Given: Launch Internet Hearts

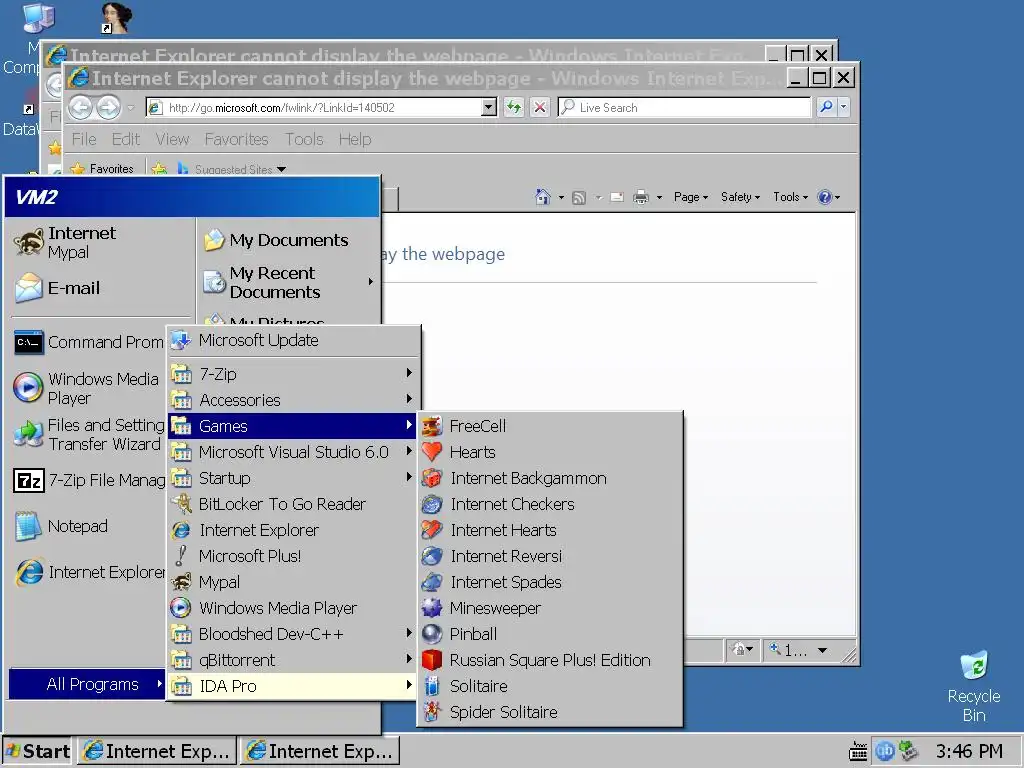Looking at the screenshot, I should click(x=550, y=530).
